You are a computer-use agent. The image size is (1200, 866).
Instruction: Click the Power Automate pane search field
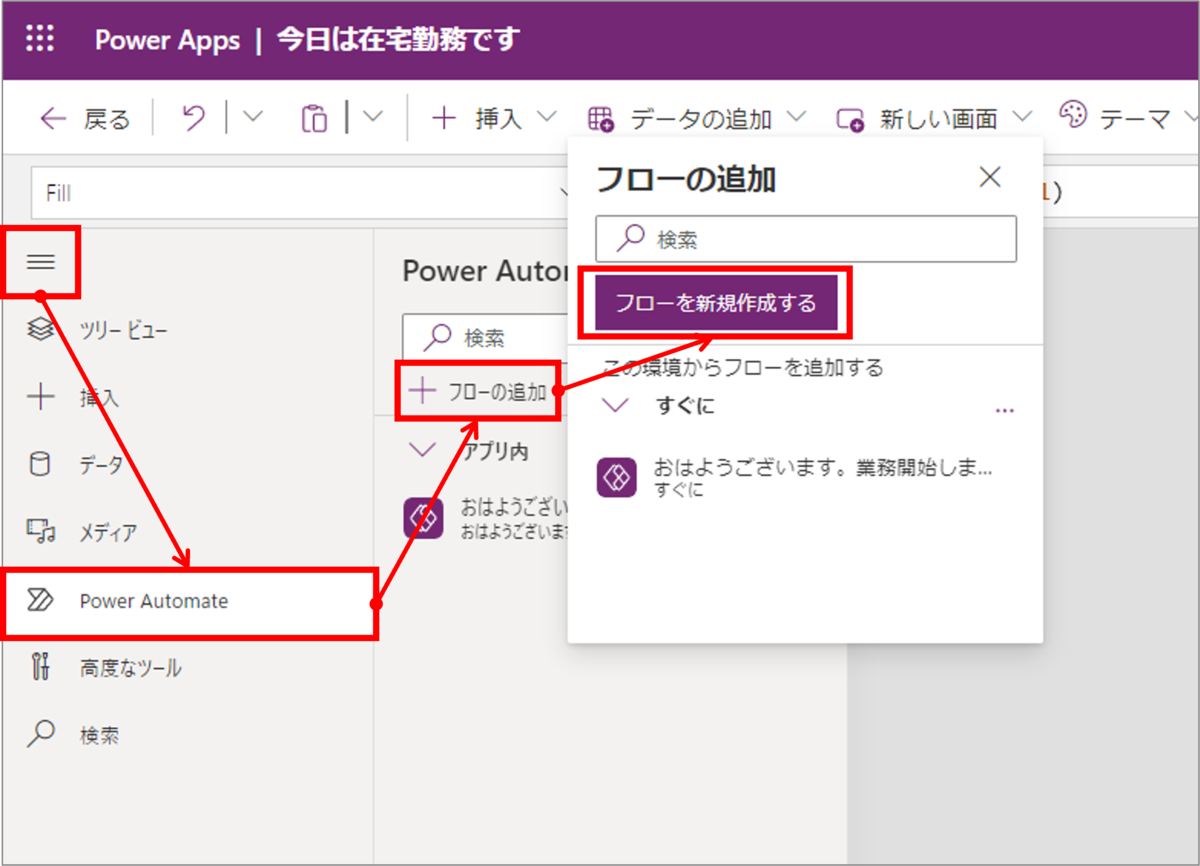[x=485, y=338]
